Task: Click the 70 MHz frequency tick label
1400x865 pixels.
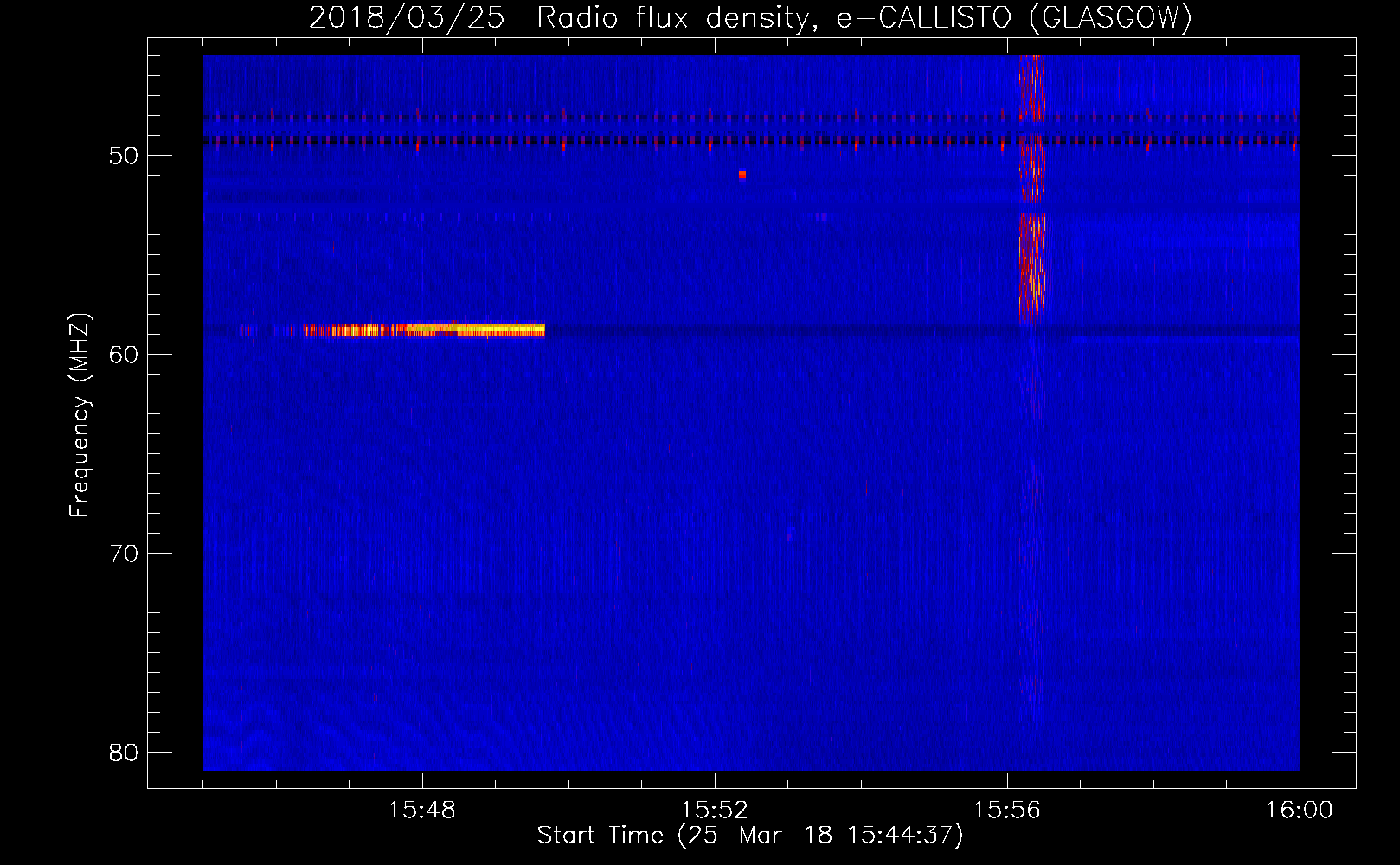Action: (124, 554)
